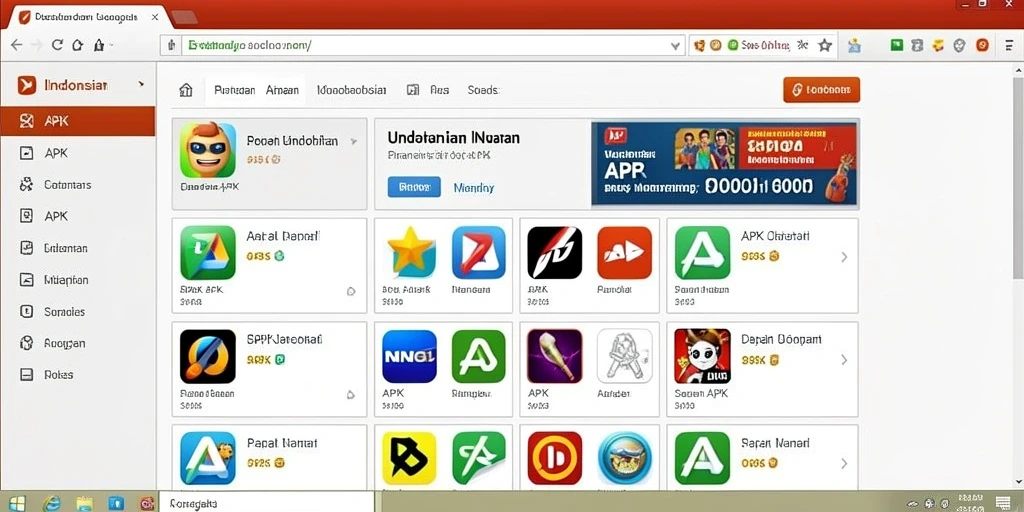
Task: Open the blue NNG1 app icon
Action: pyautogui.click(x=409, y=356)
